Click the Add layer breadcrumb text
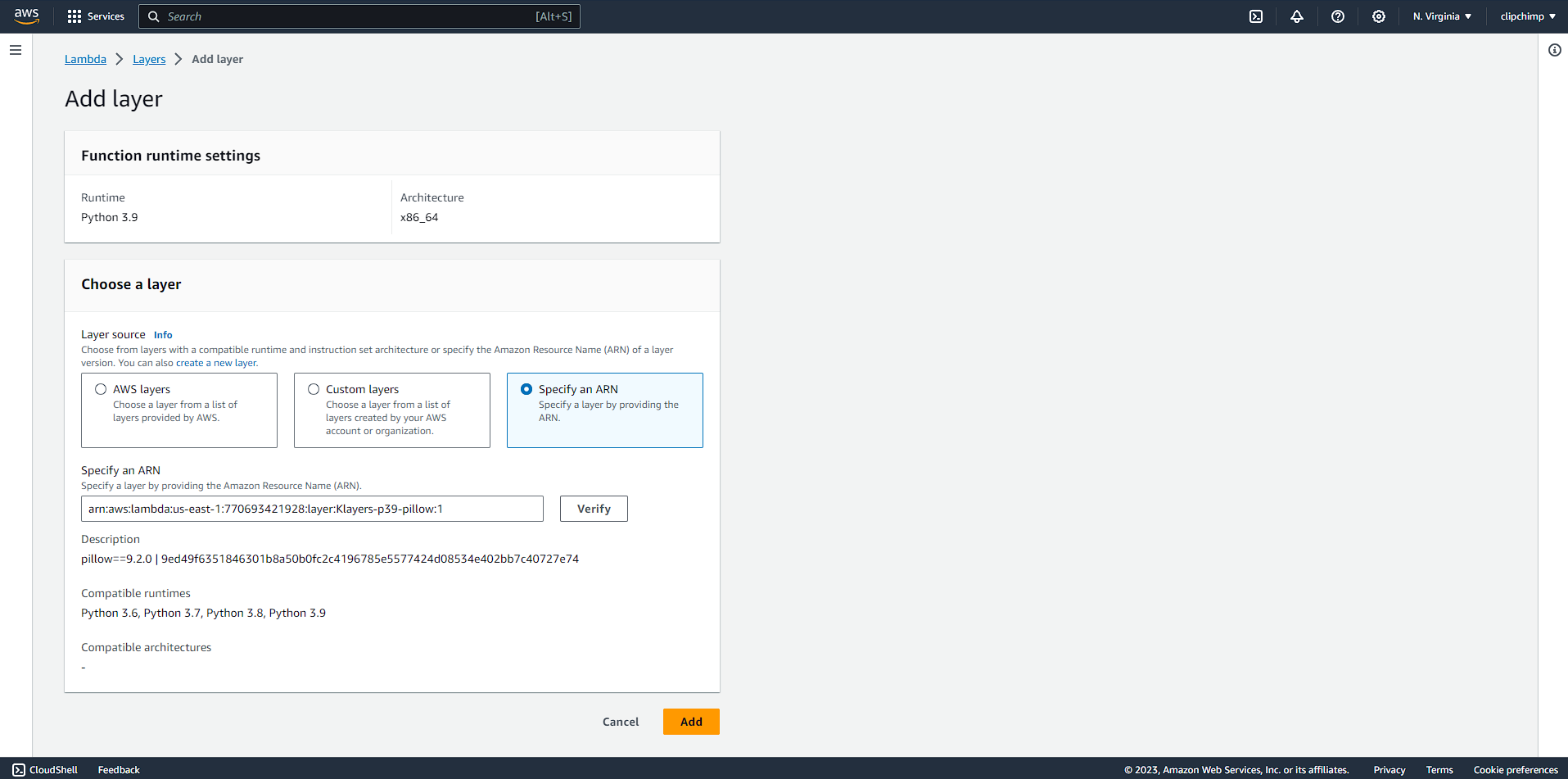Screen dimensions: 1568x779 pos(217,59)
